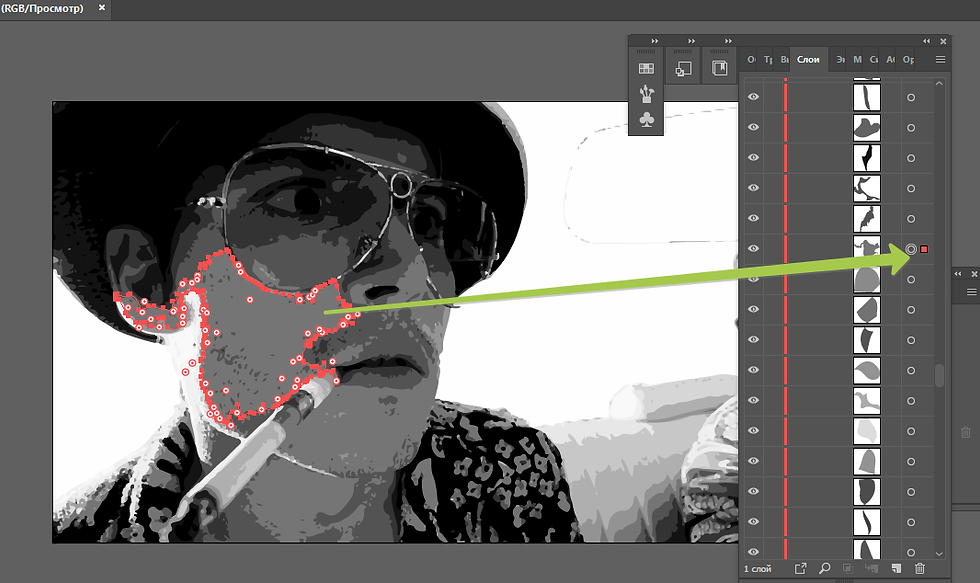980x583 pixels.
Task: Click target circle of the pentagon-shaped thumbnail row
Action: pyautogui.click(x=911, y=310)
